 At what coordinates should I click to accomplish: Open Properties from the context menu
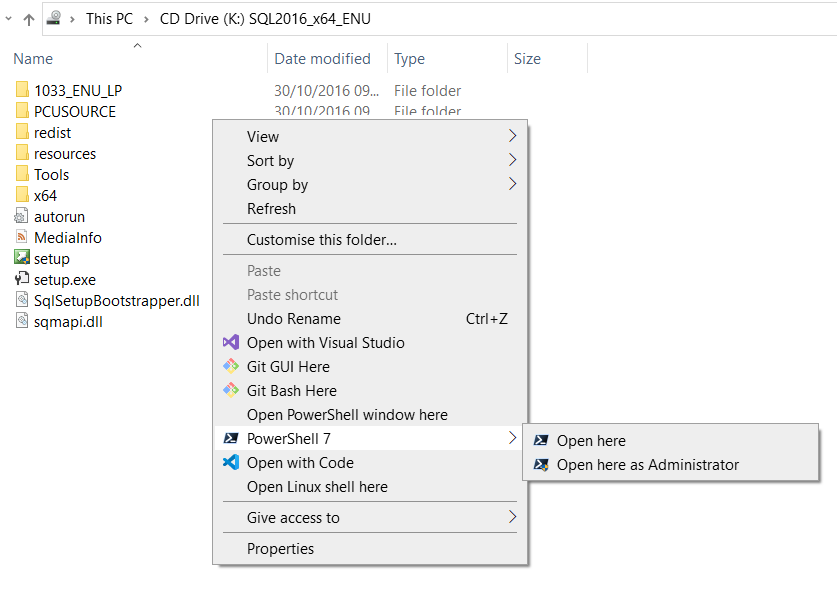pos(280,549)
